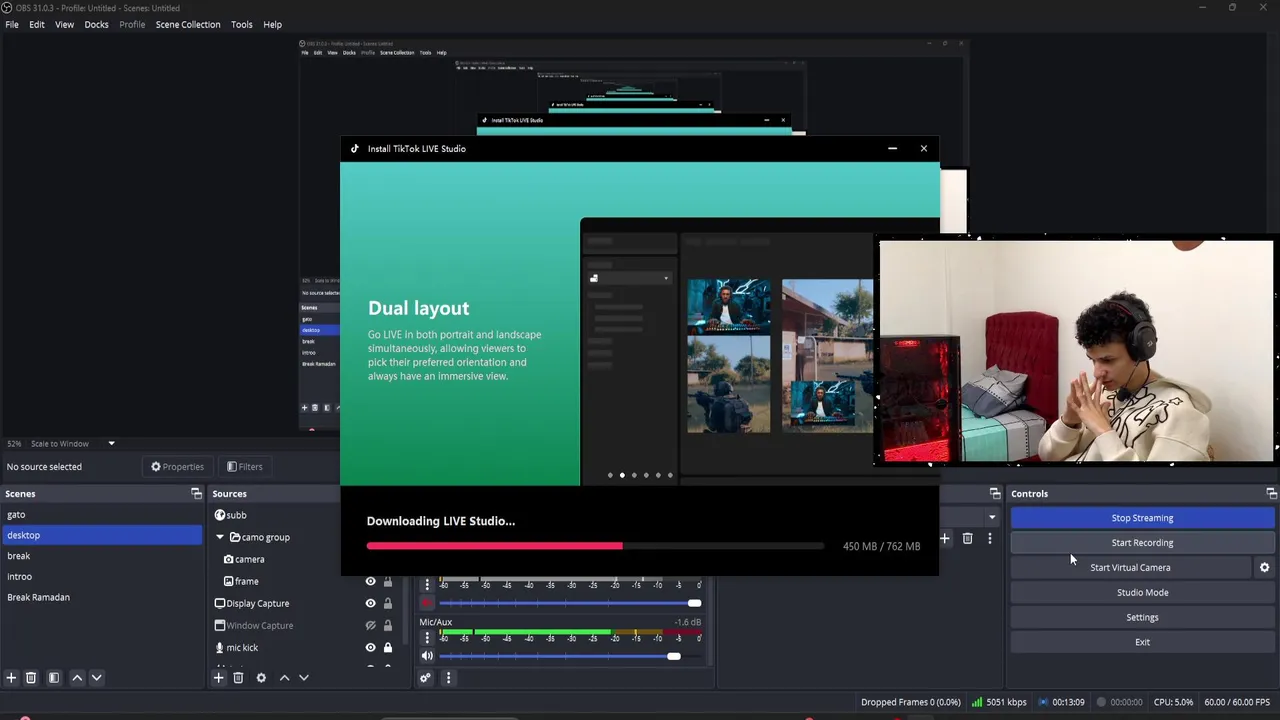Open the scene transition type dropdown
1280x720 pixels.
coord(992,517)
